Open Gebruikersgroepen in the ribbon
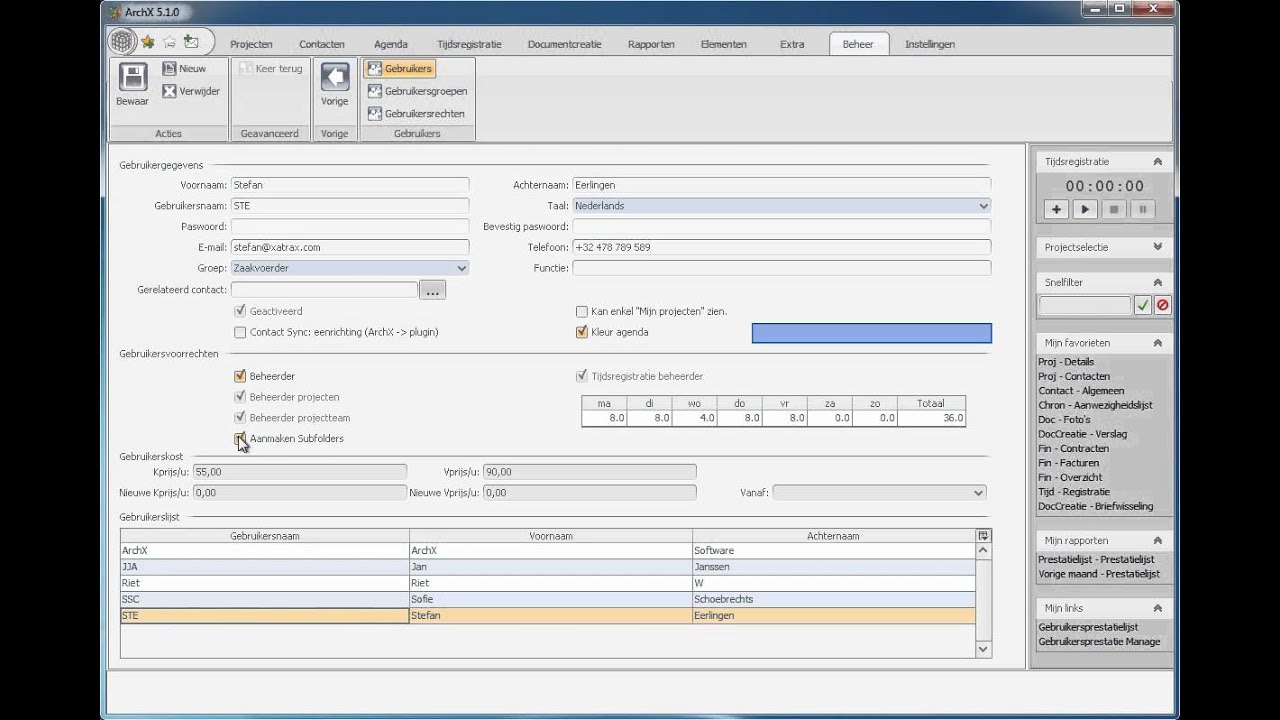The height and width of the screenshot is (720, 1280). click(417, 91)
